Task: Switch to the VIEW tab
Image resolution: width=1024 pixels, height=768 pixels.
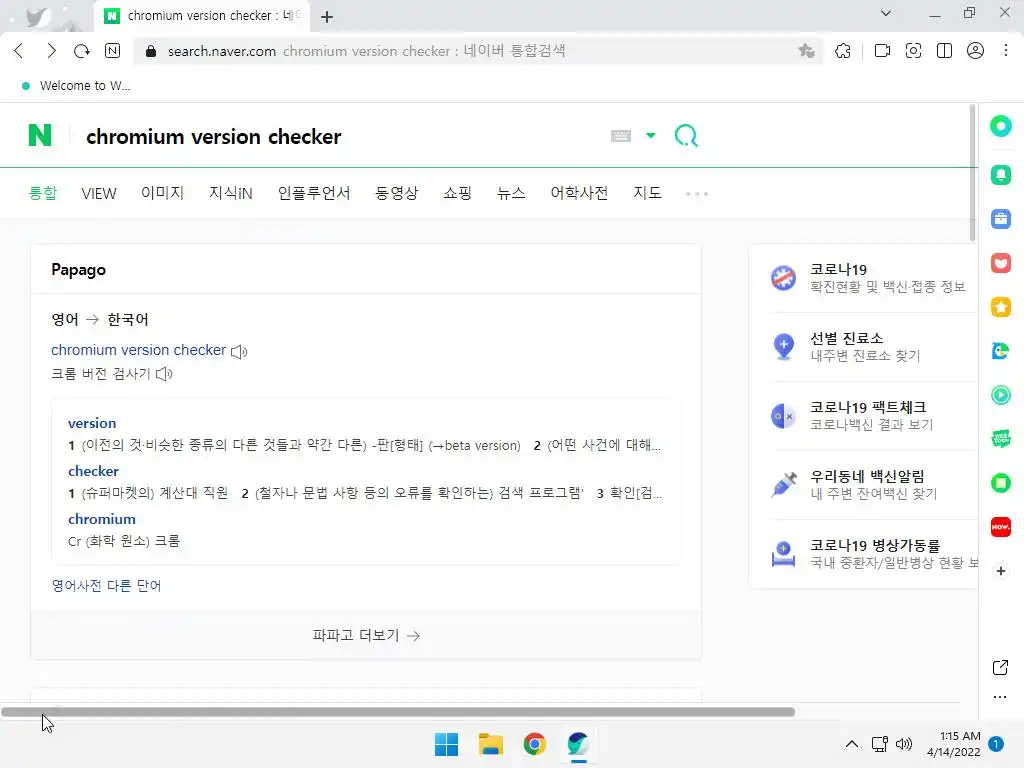Action: [99, 193]
